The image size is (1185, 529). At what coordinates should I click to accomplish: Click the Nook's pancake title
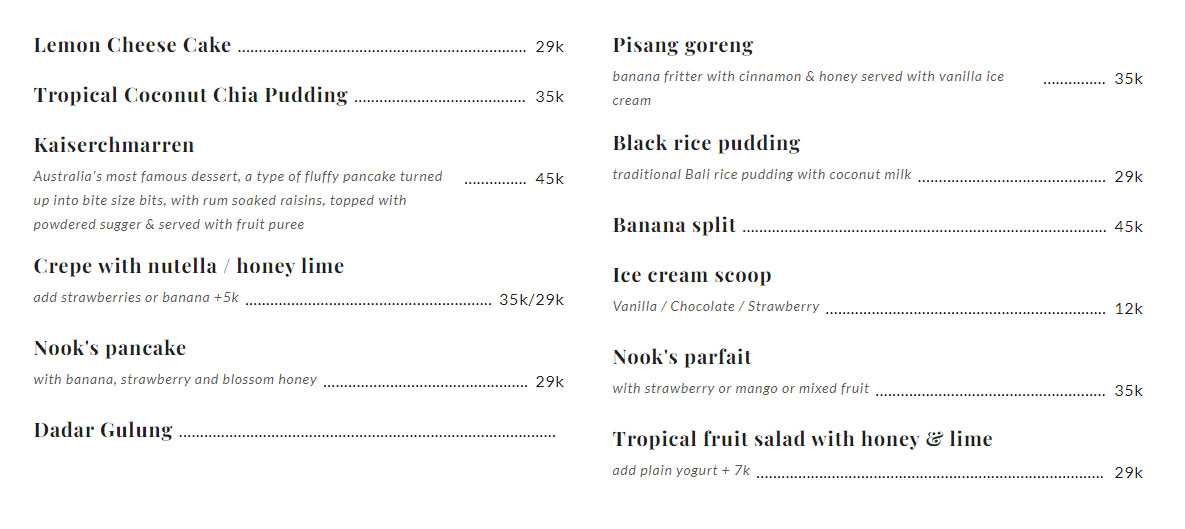(110, 348)
